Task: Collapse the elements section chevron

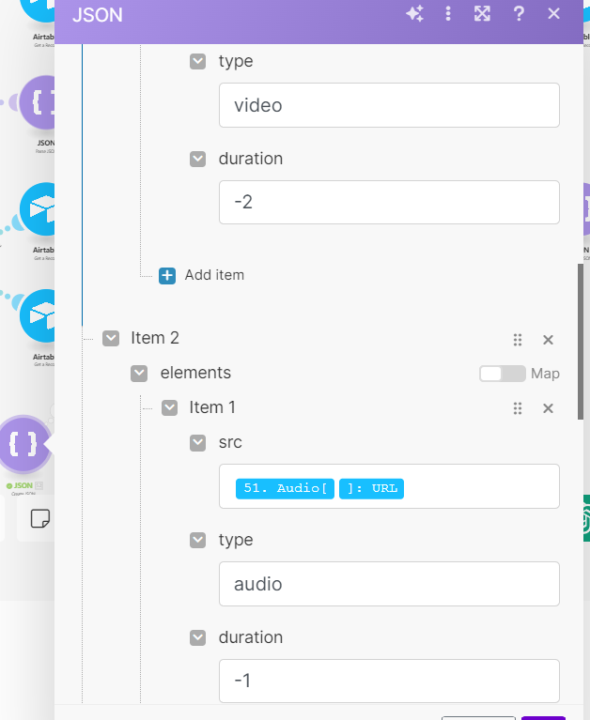Action: coord(139,374)
